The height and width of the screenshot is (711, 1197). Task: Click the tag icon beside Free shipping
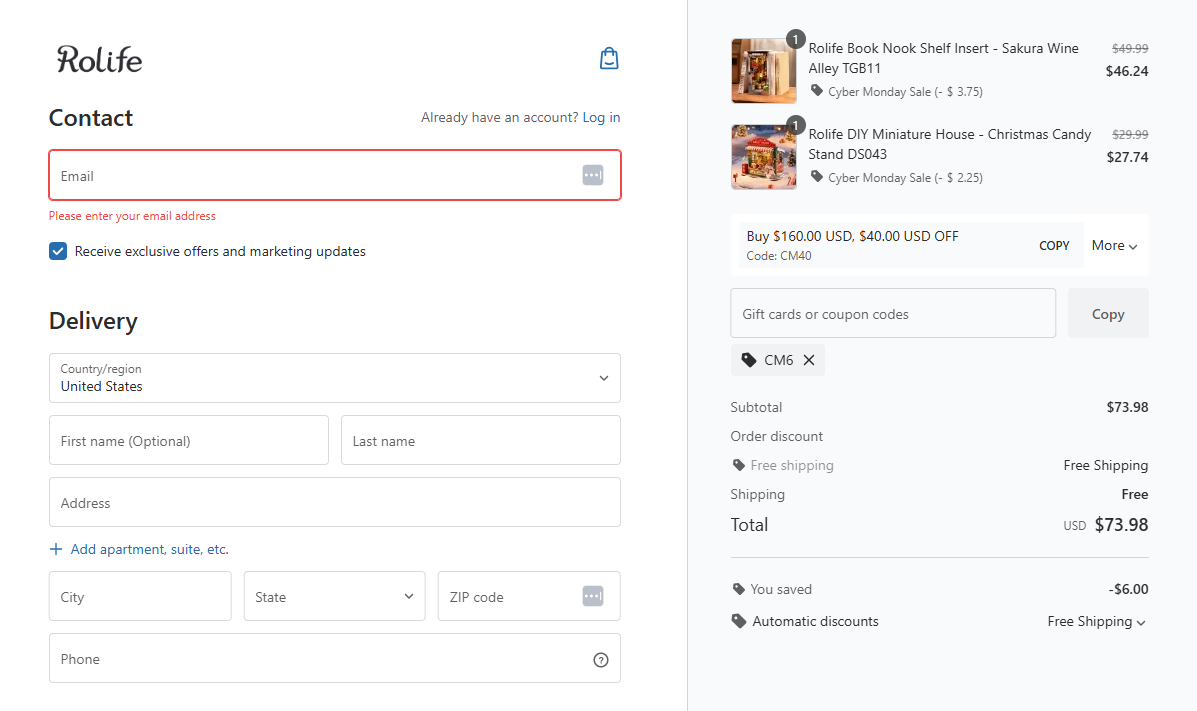tap(738, 465)
